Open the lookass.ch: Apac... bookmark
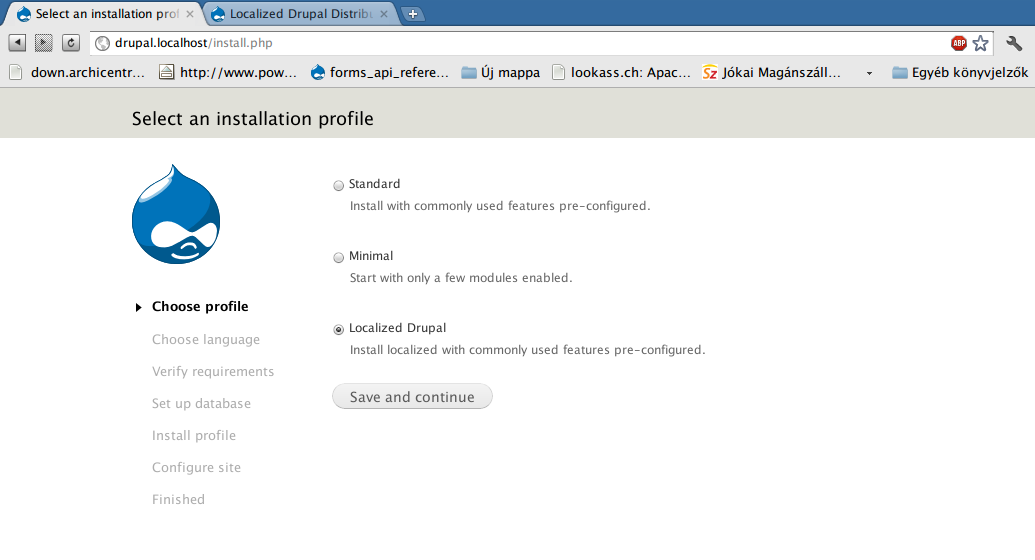Viewport: 1035px width, 560px height. [x=621, y=73]
